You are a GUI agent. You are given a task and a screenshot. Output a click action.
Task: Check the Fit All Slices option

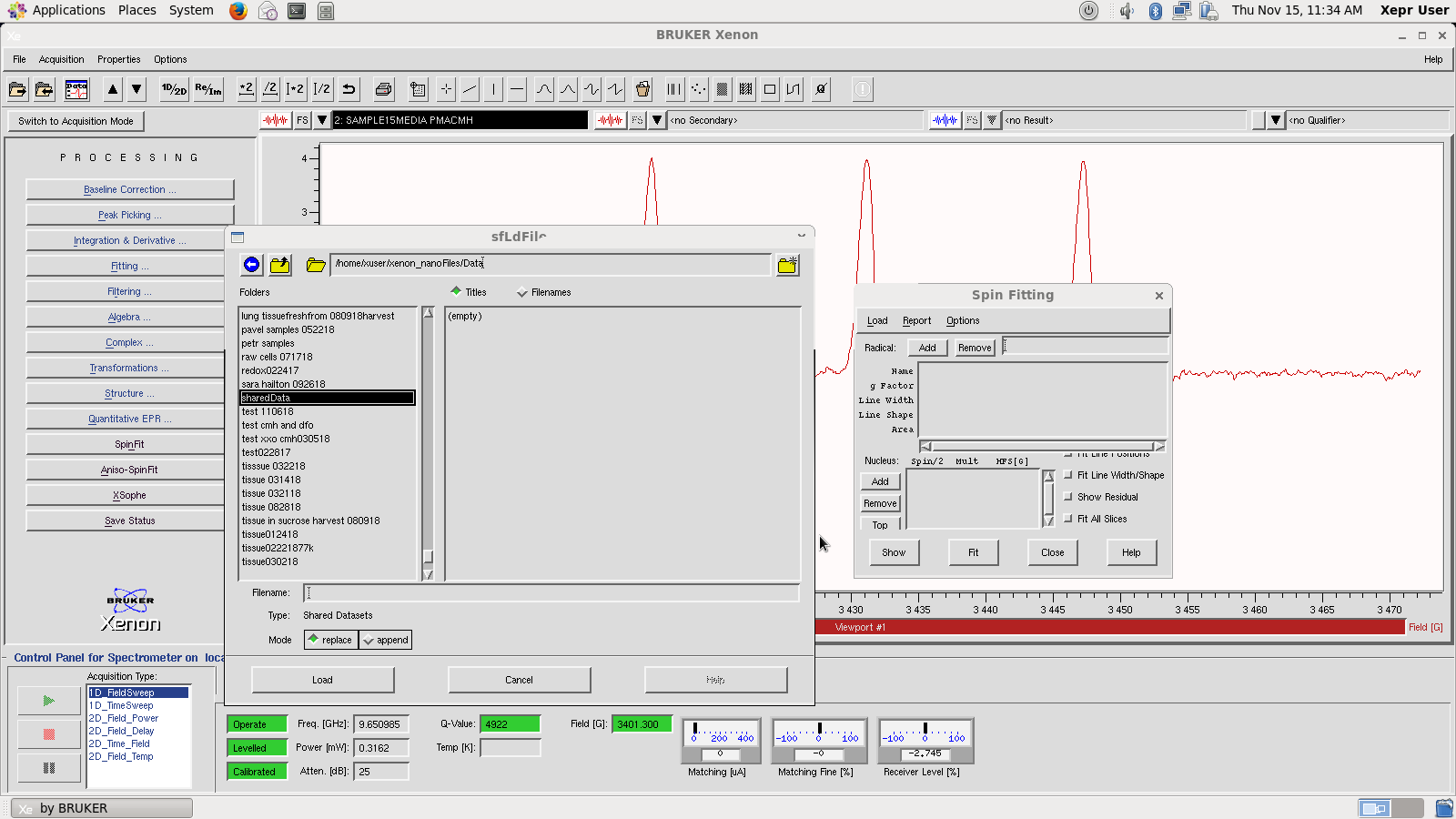click(1068, 519)
